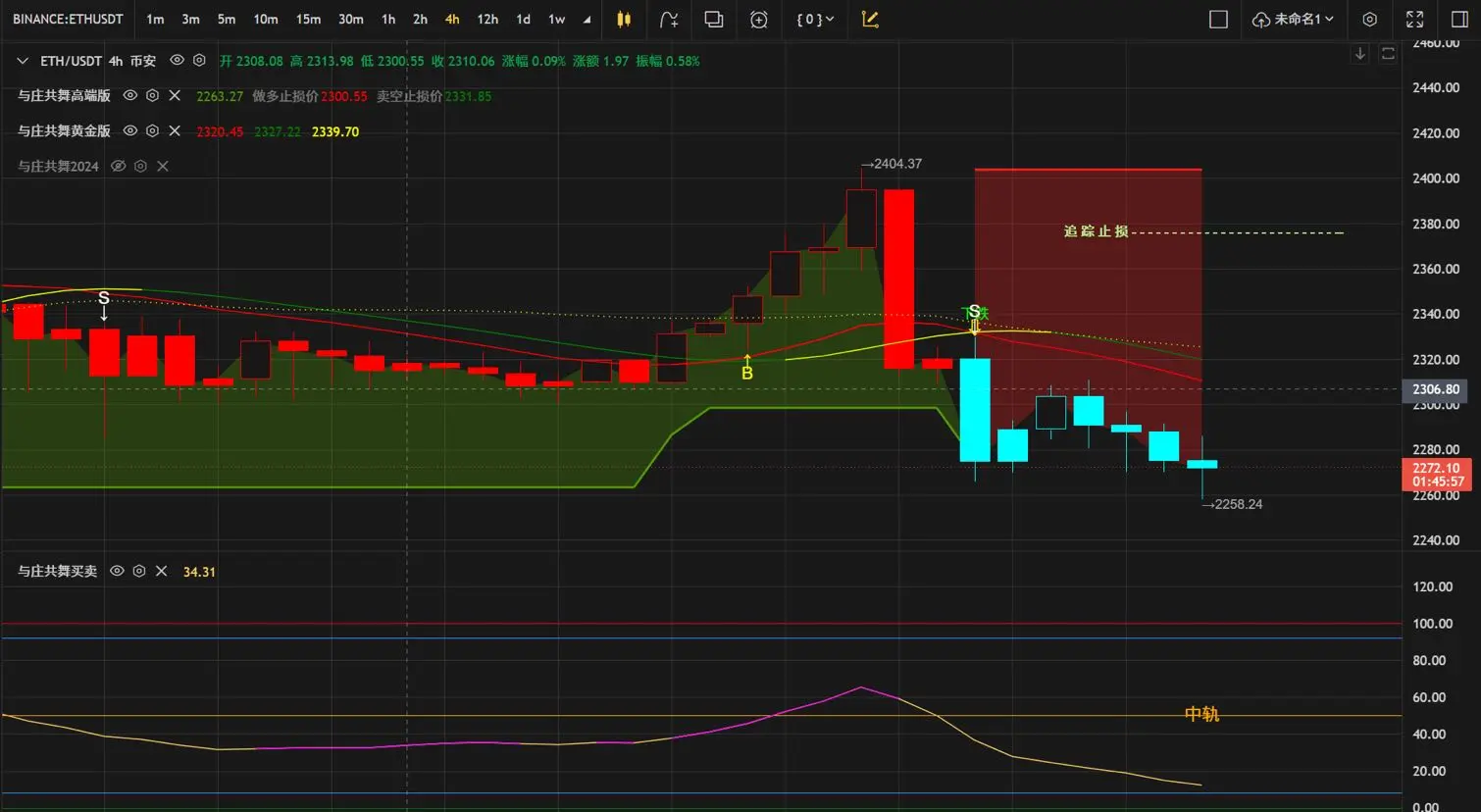The width and height of the screenshot is (1481, 812).
Task: Click the down-arrow icon above the price scale
Action: pyautogui.click(x=1360, y=54)
